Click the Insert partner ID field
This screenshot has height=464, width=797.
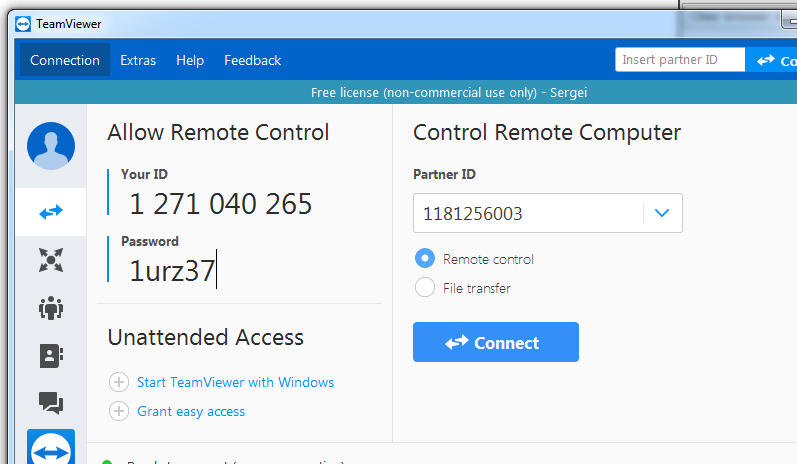pos(680,60)
